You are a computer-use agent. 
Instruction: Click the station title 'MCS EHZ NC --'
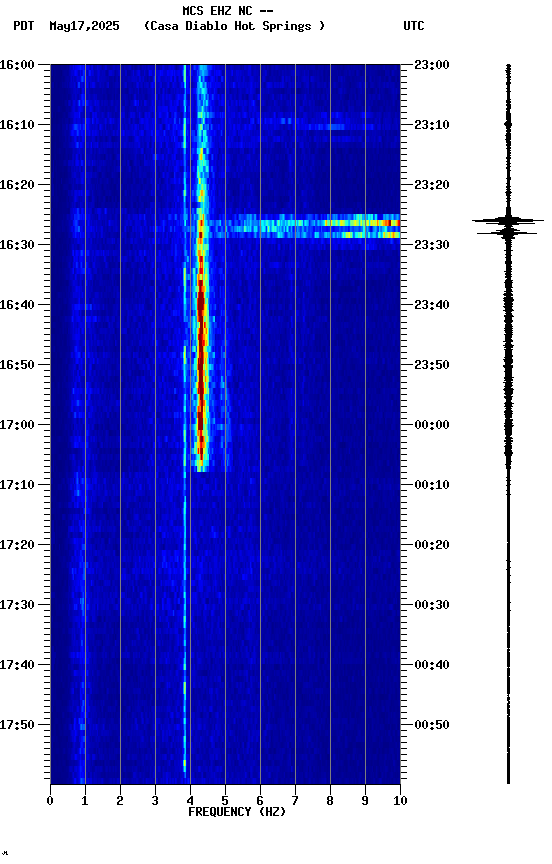tap(228, 10)
